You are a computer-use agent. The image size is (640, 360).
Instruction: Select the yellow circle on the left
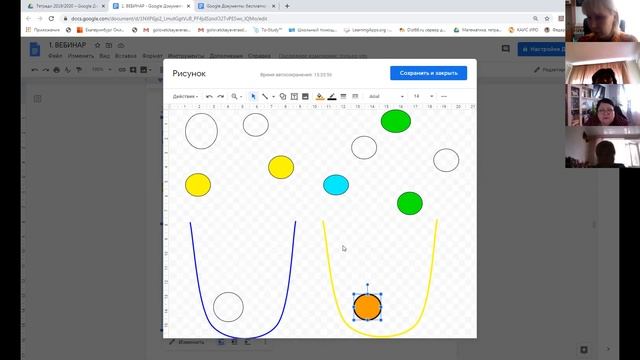[x=198, y=185]
